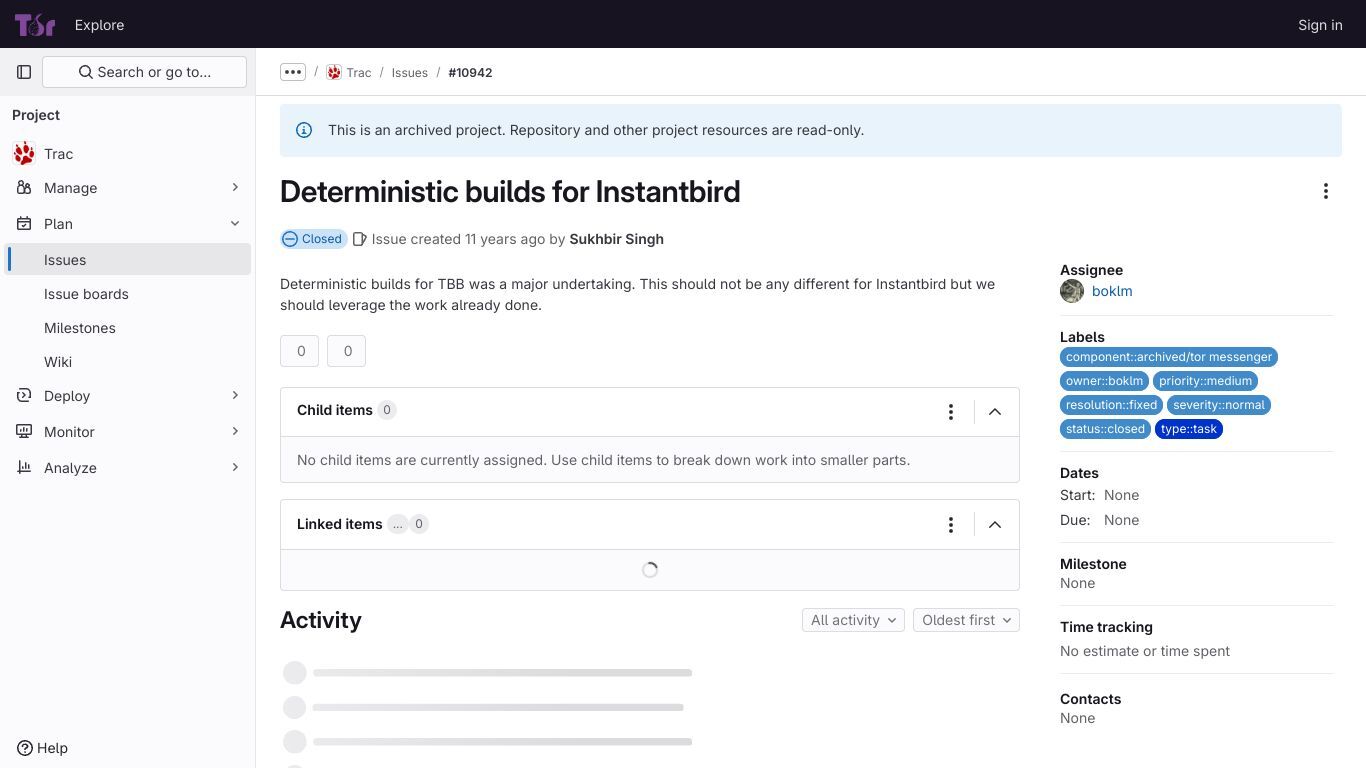Click Explore in top navigation
This screenshot has height=768, width=1366.
coord(99,25)
